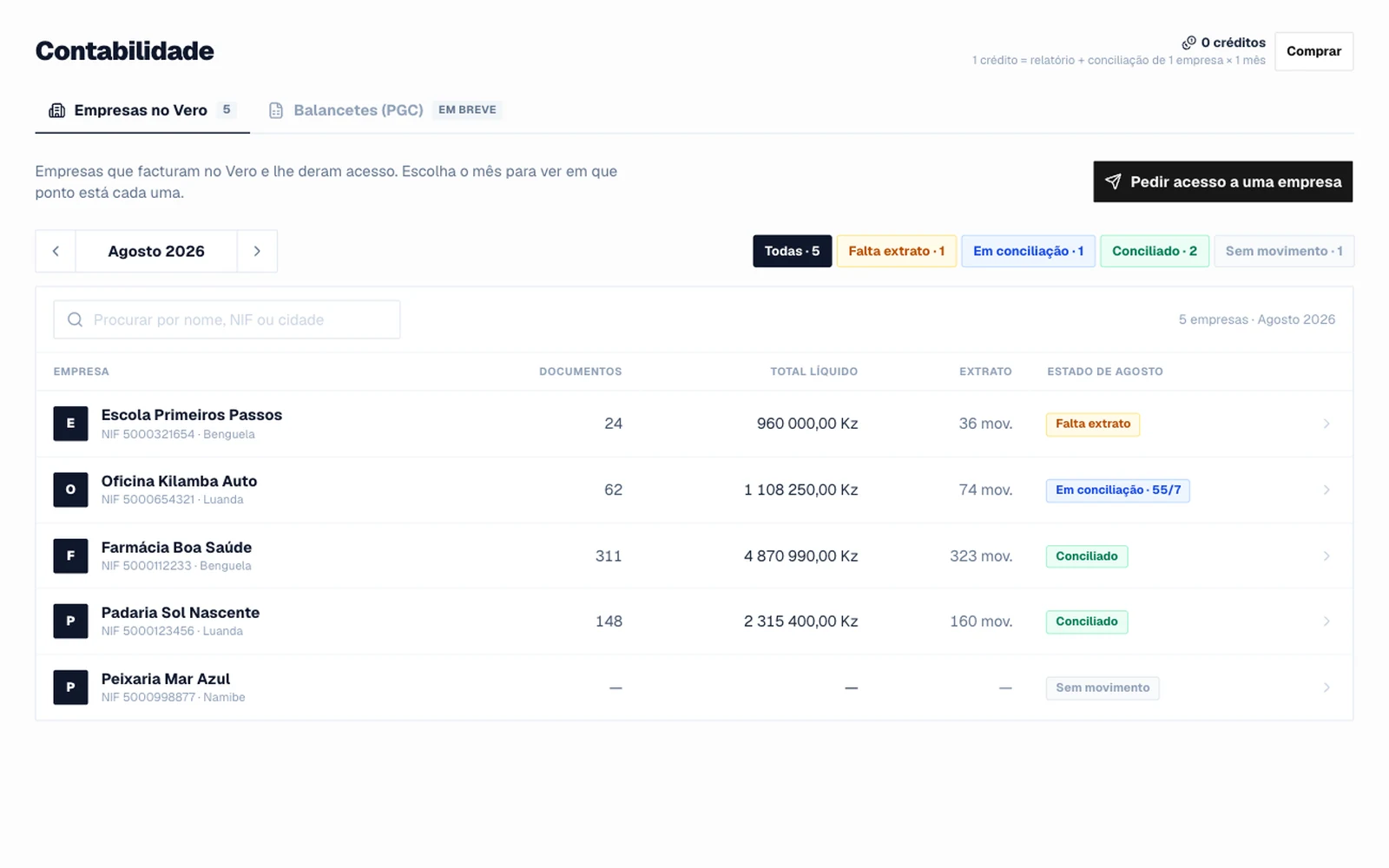Click the Falta extrato status badge
The height and width of the screenshot is (868, 1389).
click(1093, 424)
